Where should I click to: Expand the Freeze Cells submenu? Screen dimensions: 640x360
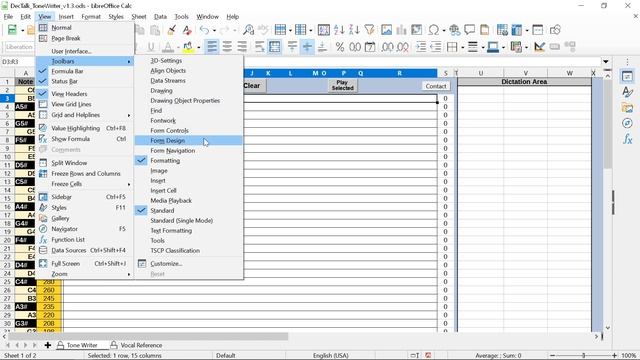(x=84, y=184)
